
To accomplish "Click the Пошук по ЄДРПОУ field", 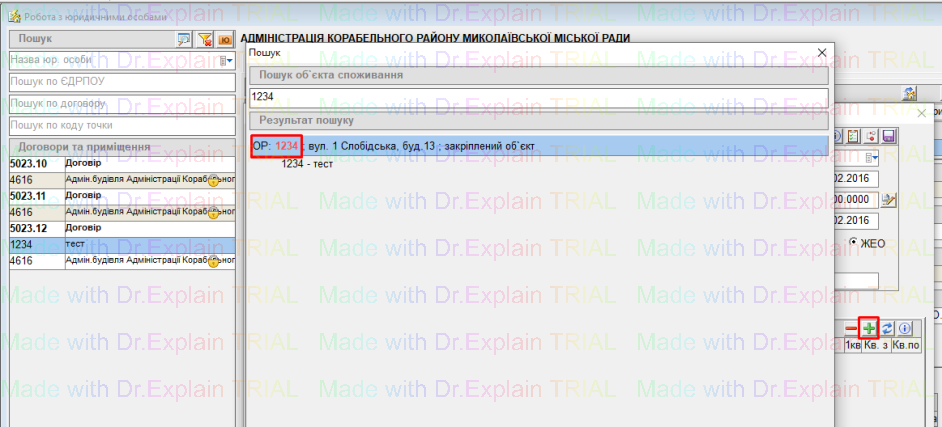I will tap(121, 82).
